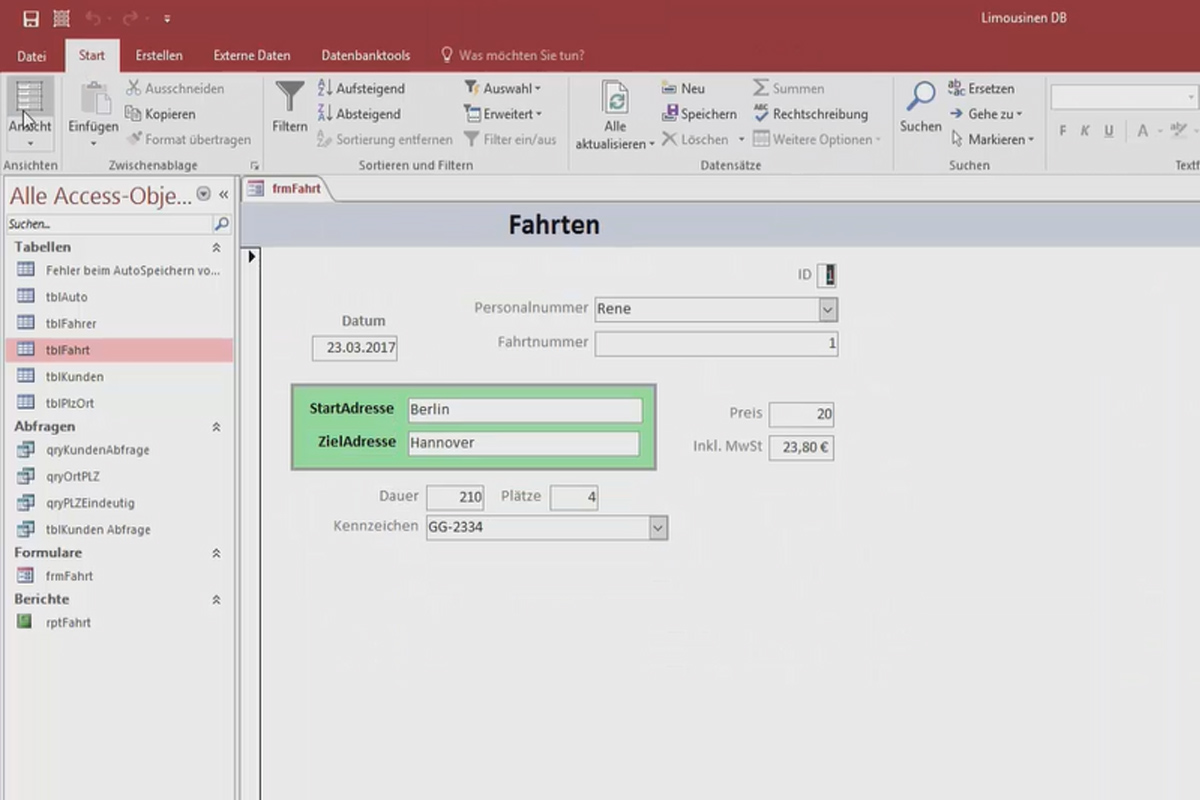The width and height of the screenshot is (1200, 800).
Task: Collapse the Abfragen group
Action: pyautogui.click(x=216, y=427)
